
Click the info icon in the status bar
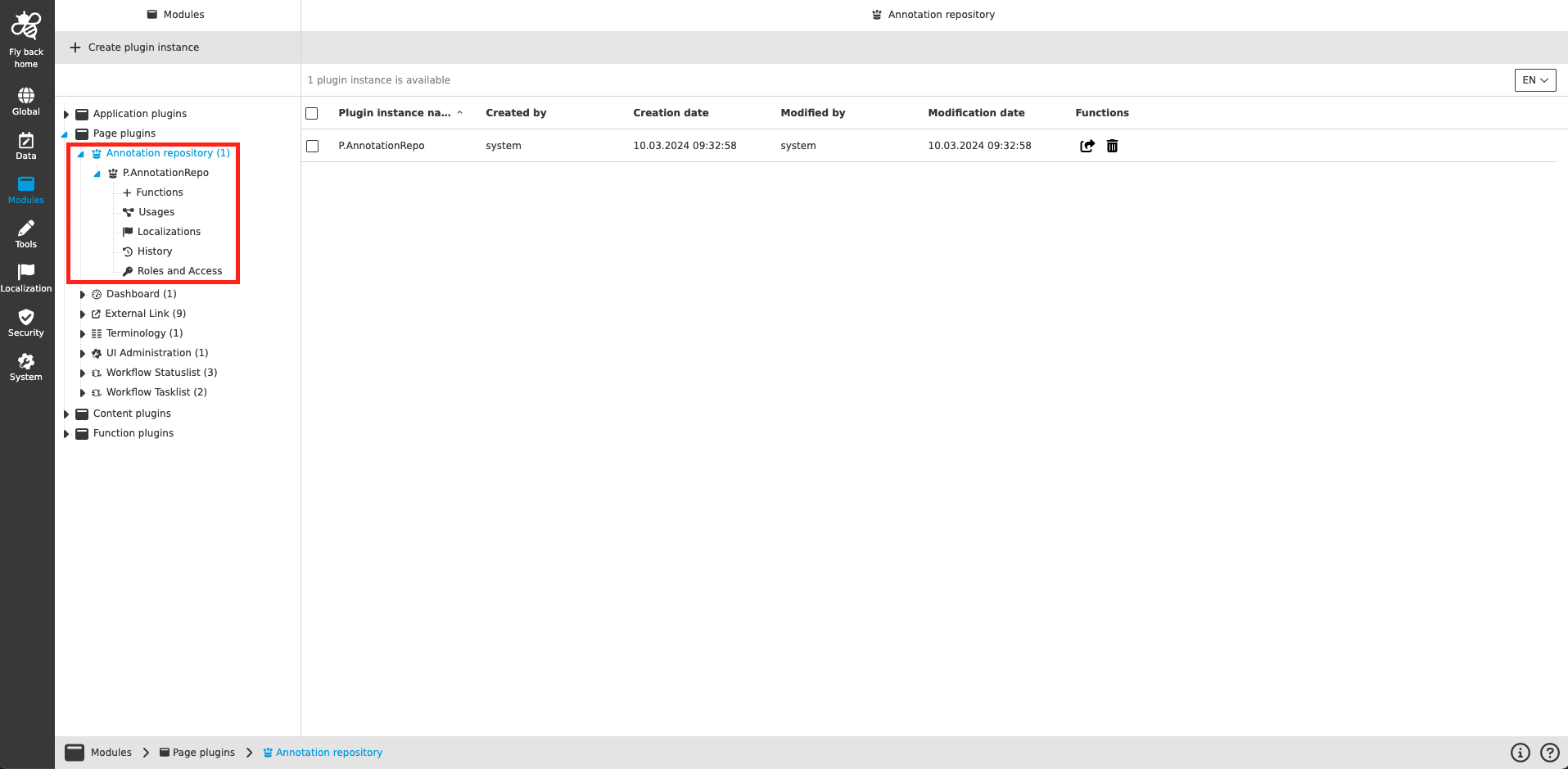[x=1520, y=752]
